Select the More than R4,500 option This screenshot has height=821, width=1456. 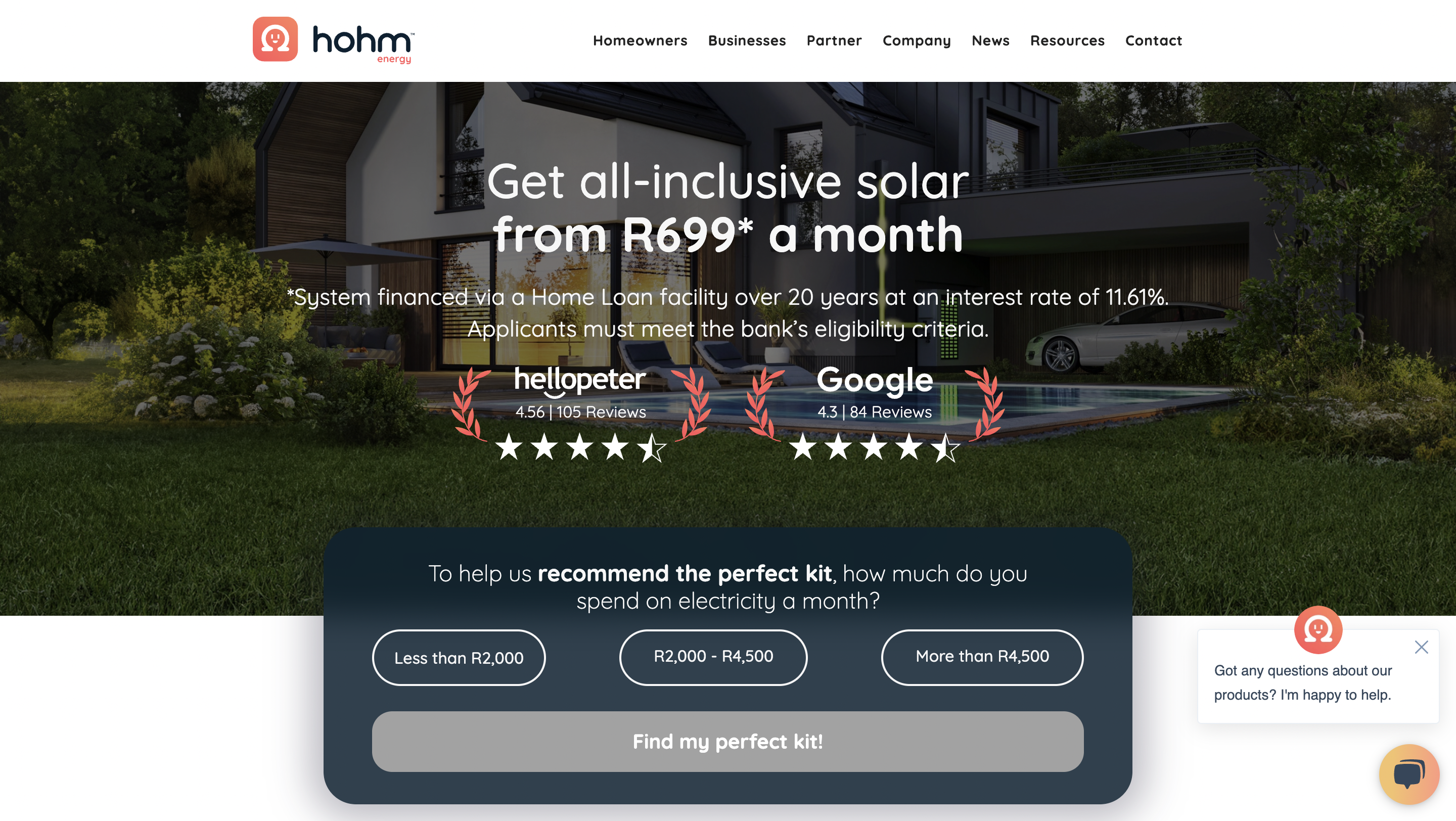982,657
